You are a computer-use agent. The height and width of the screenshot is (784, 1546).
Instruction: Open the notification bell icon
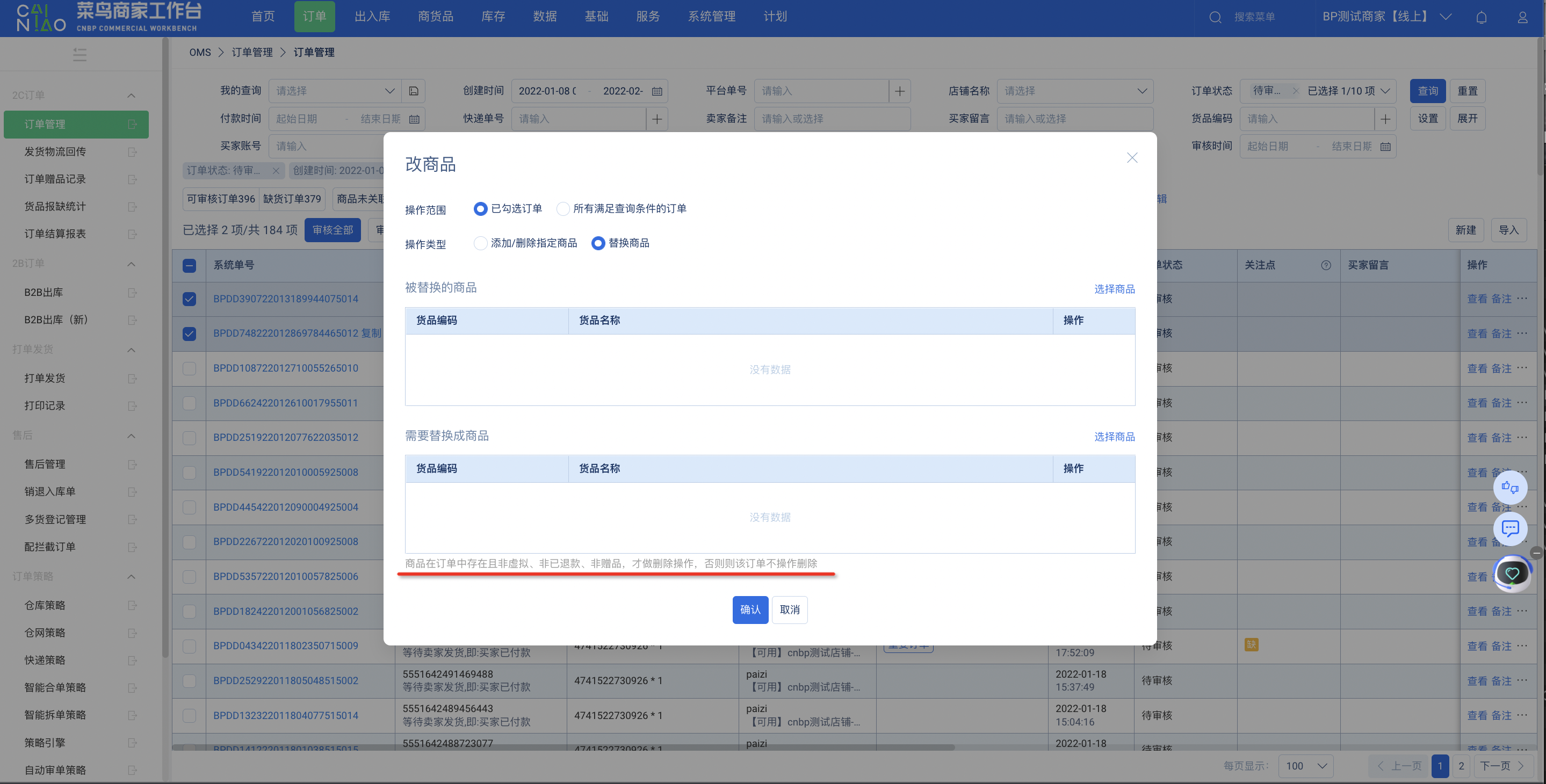click(x=1481, y=17)
